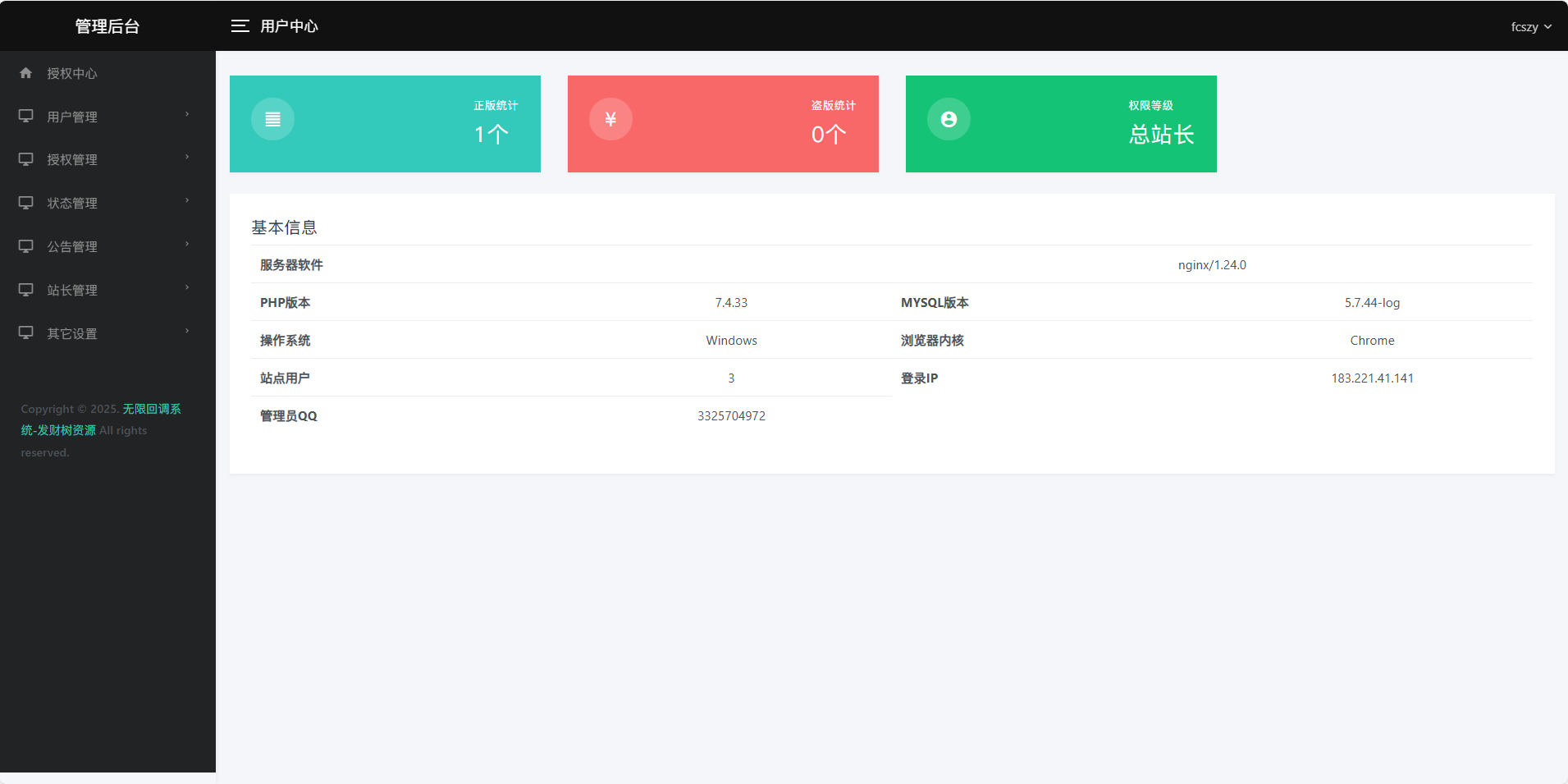Click the 操作系统 row label

coord(285,341)
